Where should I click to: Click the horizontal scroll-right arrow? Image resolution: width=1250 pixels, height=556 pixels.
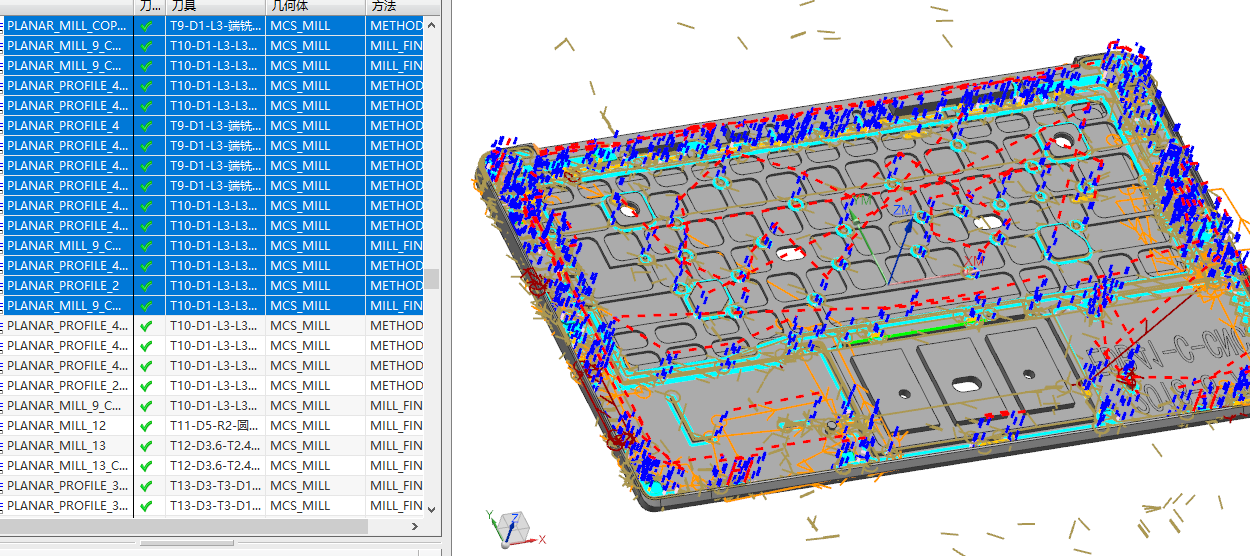416,525
